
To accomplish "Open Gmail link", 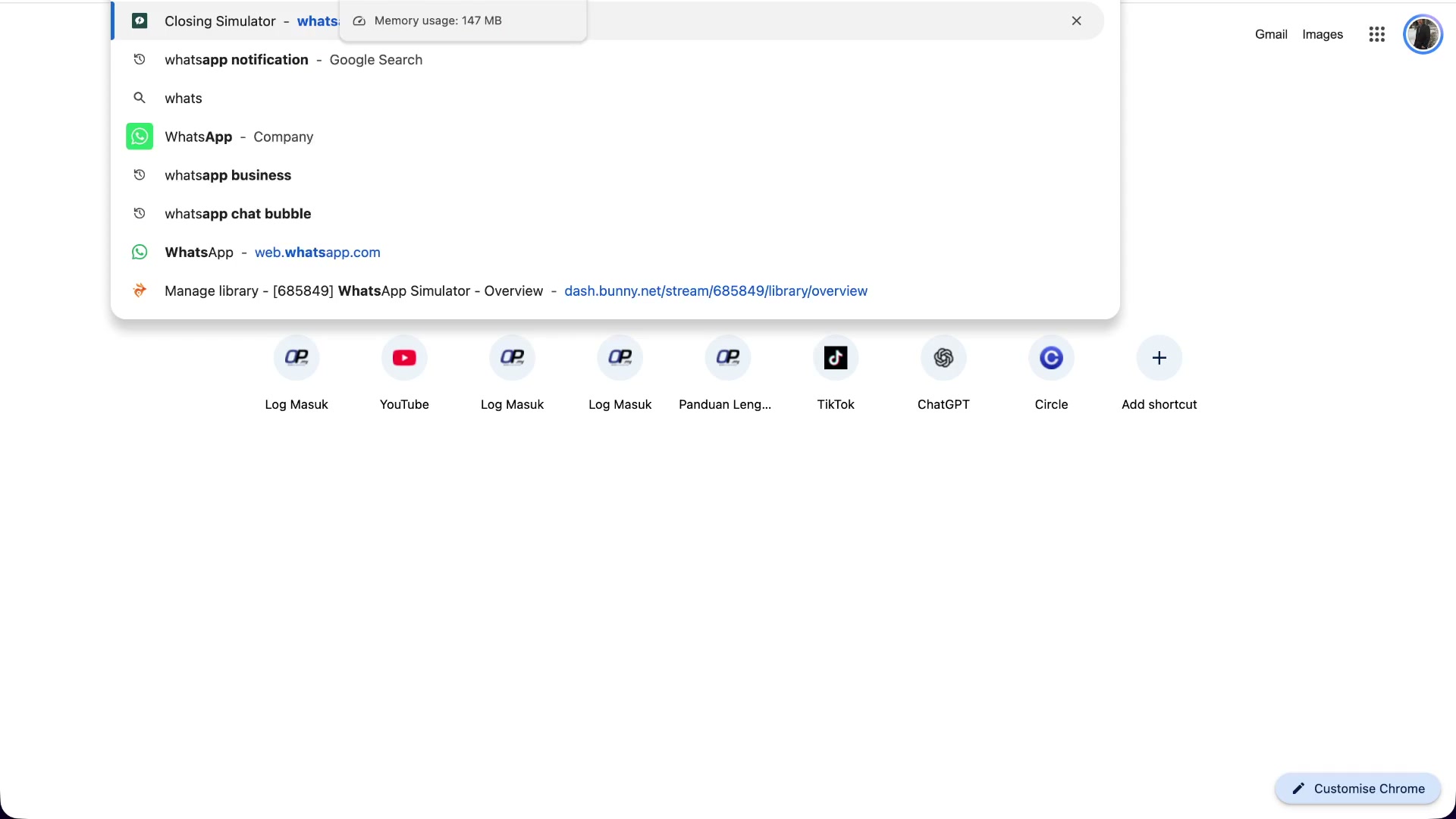I will click(1271, 34).
